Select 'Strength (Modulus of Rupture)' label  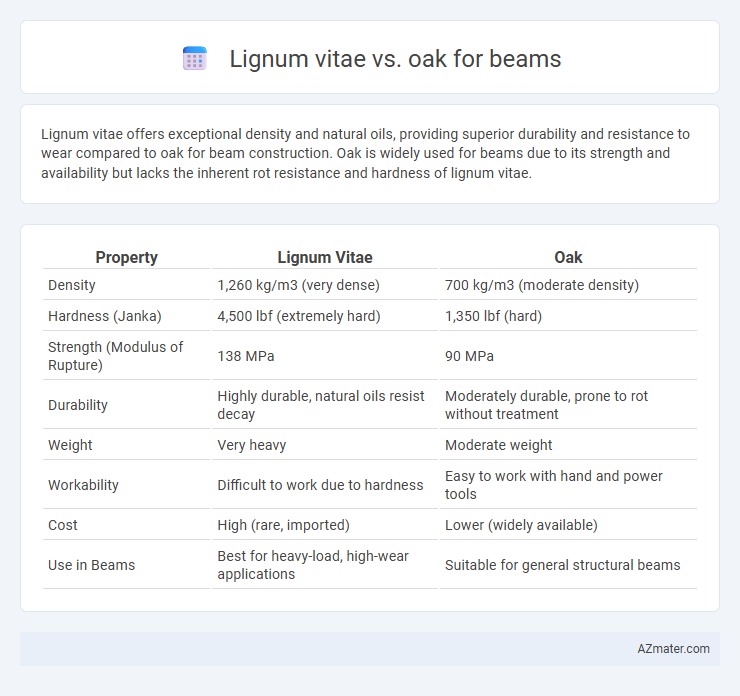116,356
